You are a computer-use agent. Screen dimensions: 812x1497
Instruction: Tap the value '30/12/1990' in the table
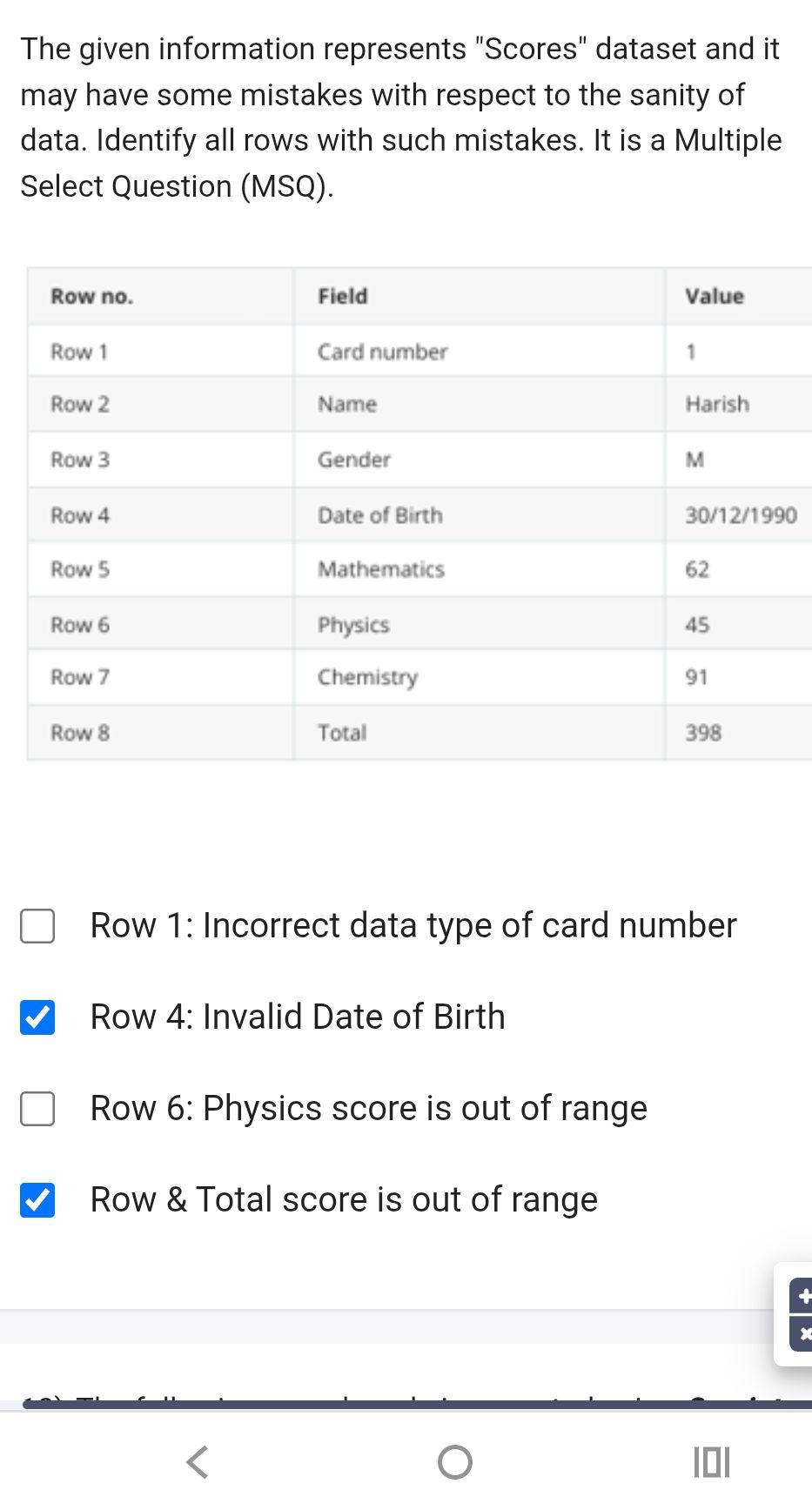pos(740,514)
